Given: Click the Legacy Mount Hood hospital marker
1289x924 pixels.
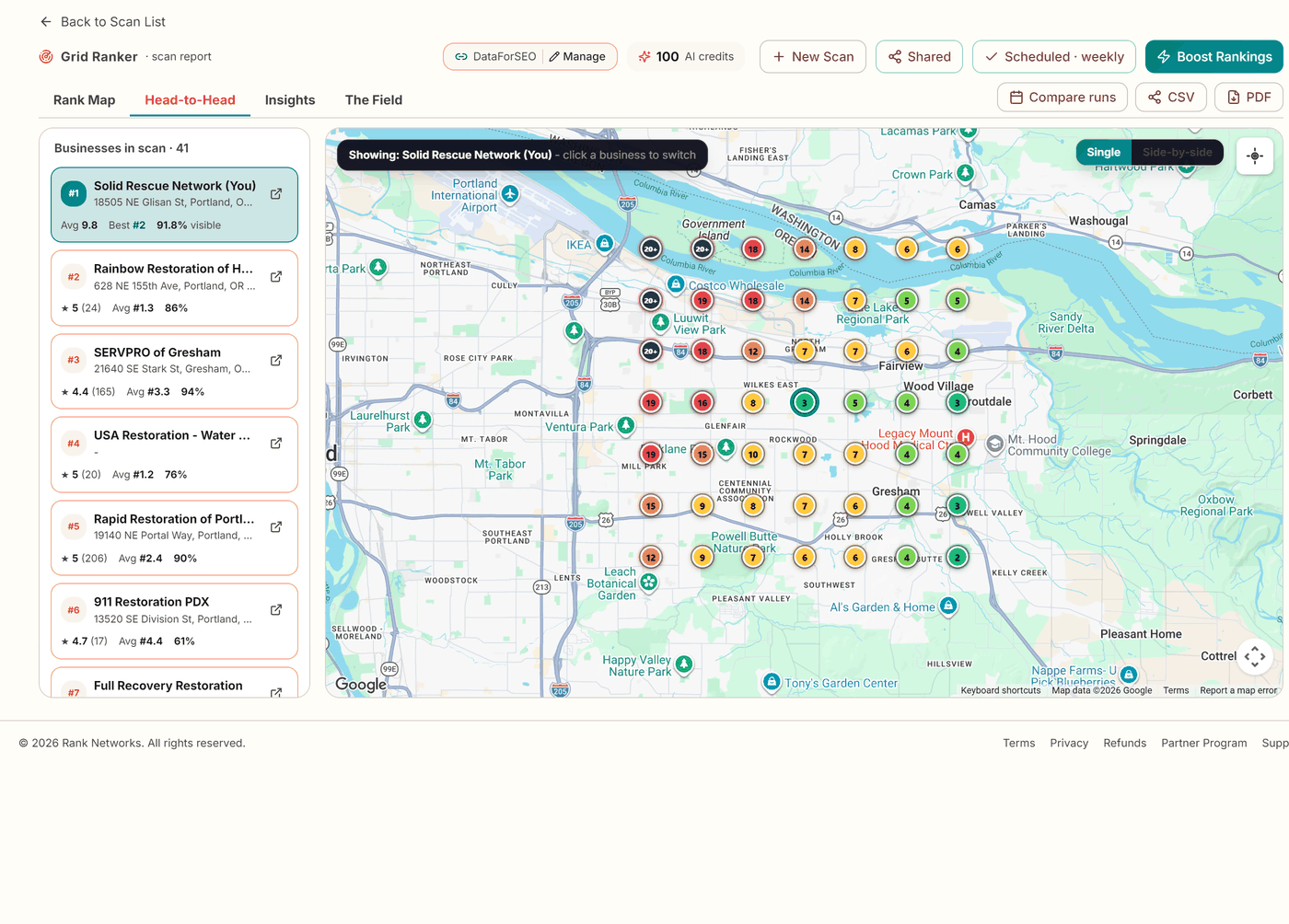Looking at the screenshot, I should [966, 436].
